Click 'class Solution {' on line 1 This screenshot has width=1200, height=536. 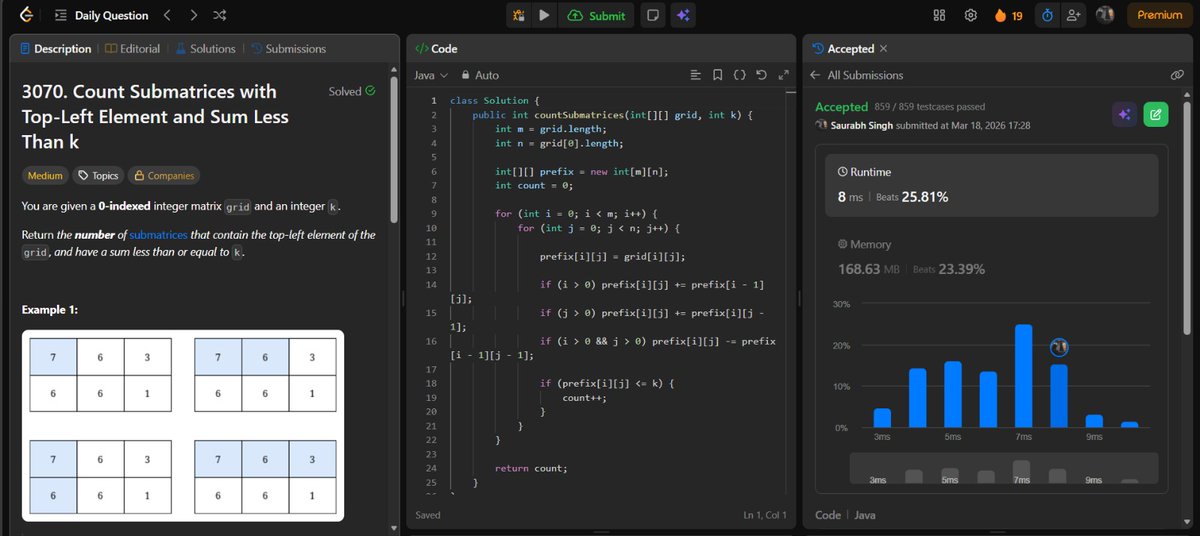pyautogui.click(x=495, y=101)
